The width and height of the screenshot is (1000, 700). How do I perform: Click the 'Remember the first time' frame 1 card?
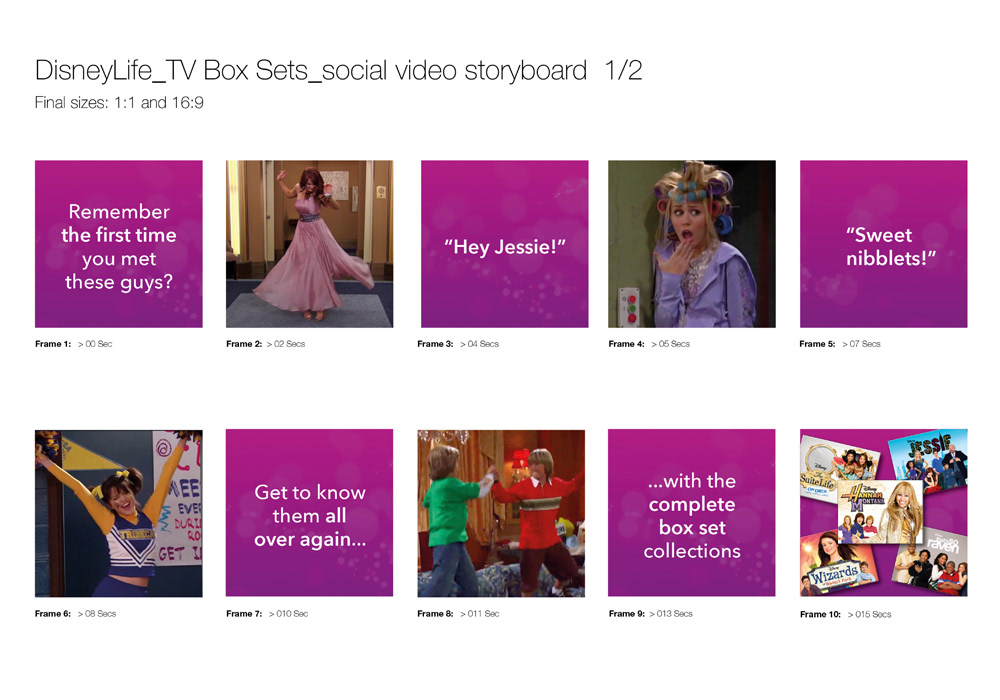click(119, 244)
